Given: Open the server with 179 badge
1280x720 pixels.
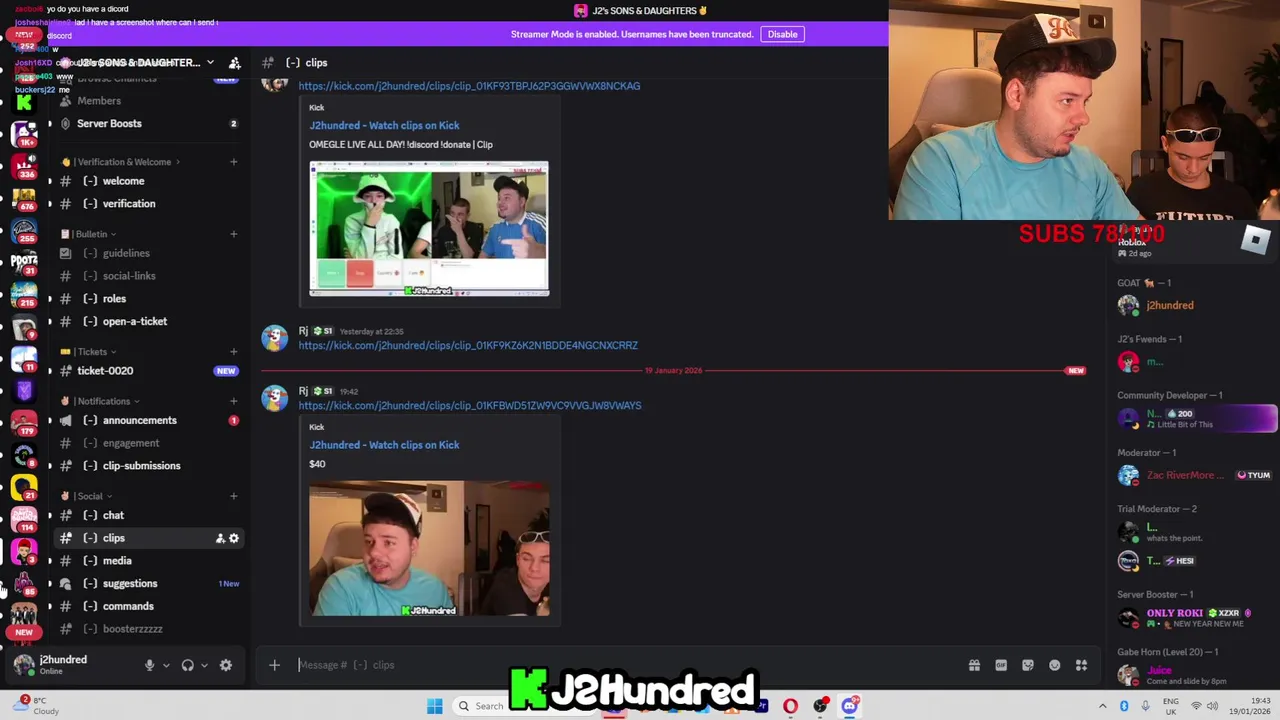Looking at the screenshot, I should pyautogui.click(x=24, y=424).
